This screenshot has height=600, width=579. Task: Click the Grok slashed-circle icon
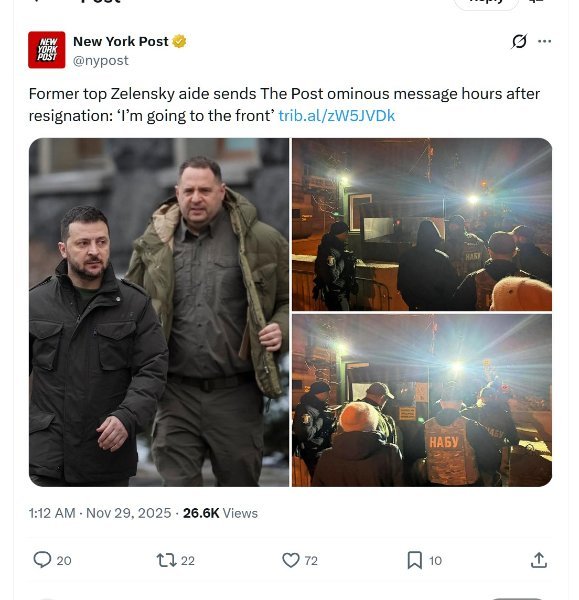coord(519,41)
